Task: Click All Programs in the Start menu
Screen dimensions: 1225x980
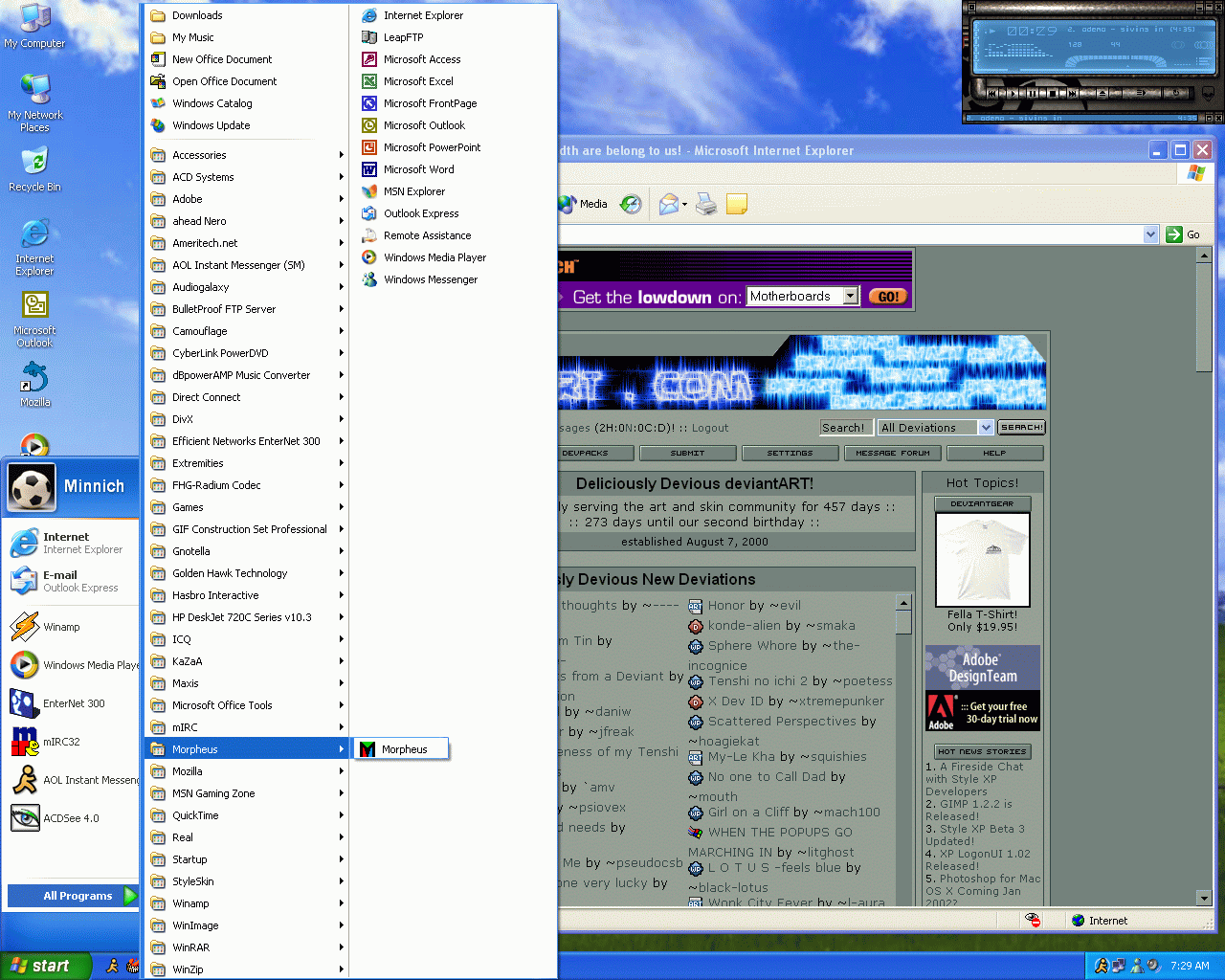Action: click(73, 896)
